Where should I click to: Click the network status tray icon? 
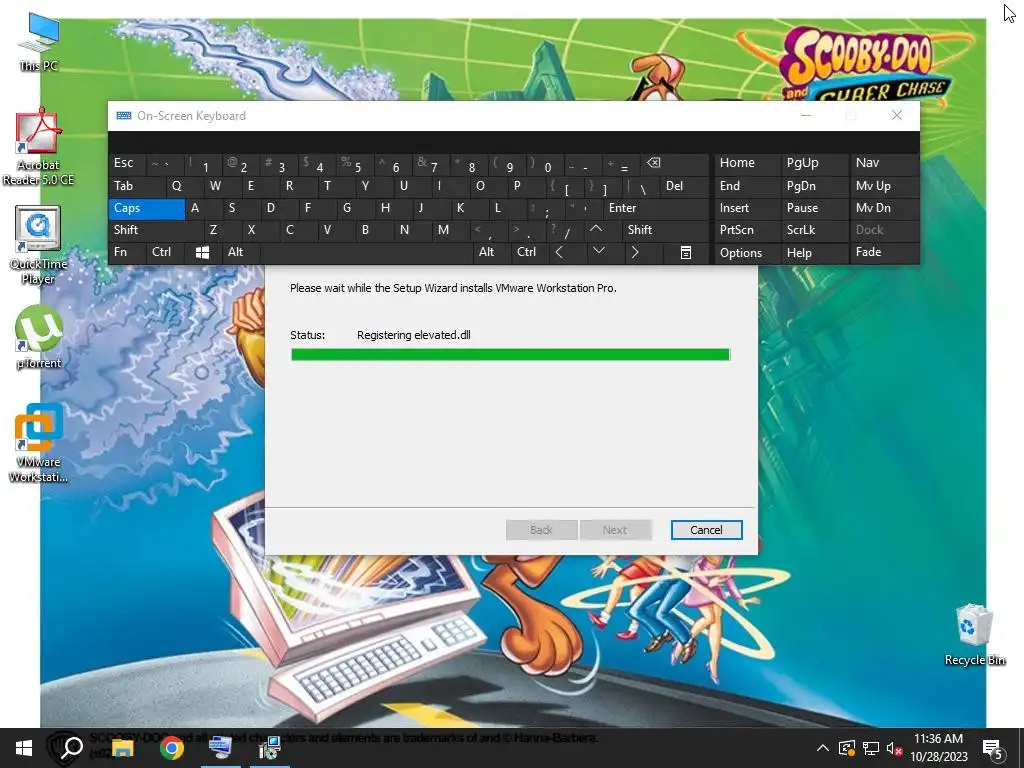[871, 748]
